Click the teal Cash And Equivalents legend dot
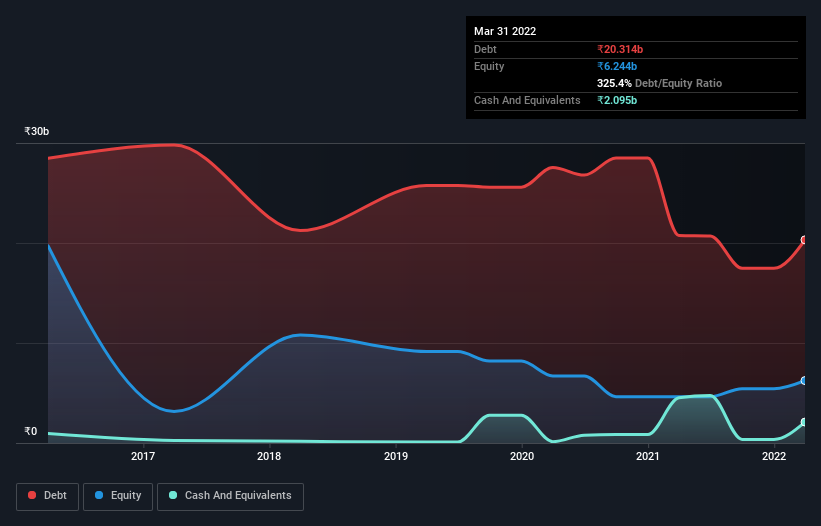821x526 pixels. pyautogui.click(x=173, y=495)
